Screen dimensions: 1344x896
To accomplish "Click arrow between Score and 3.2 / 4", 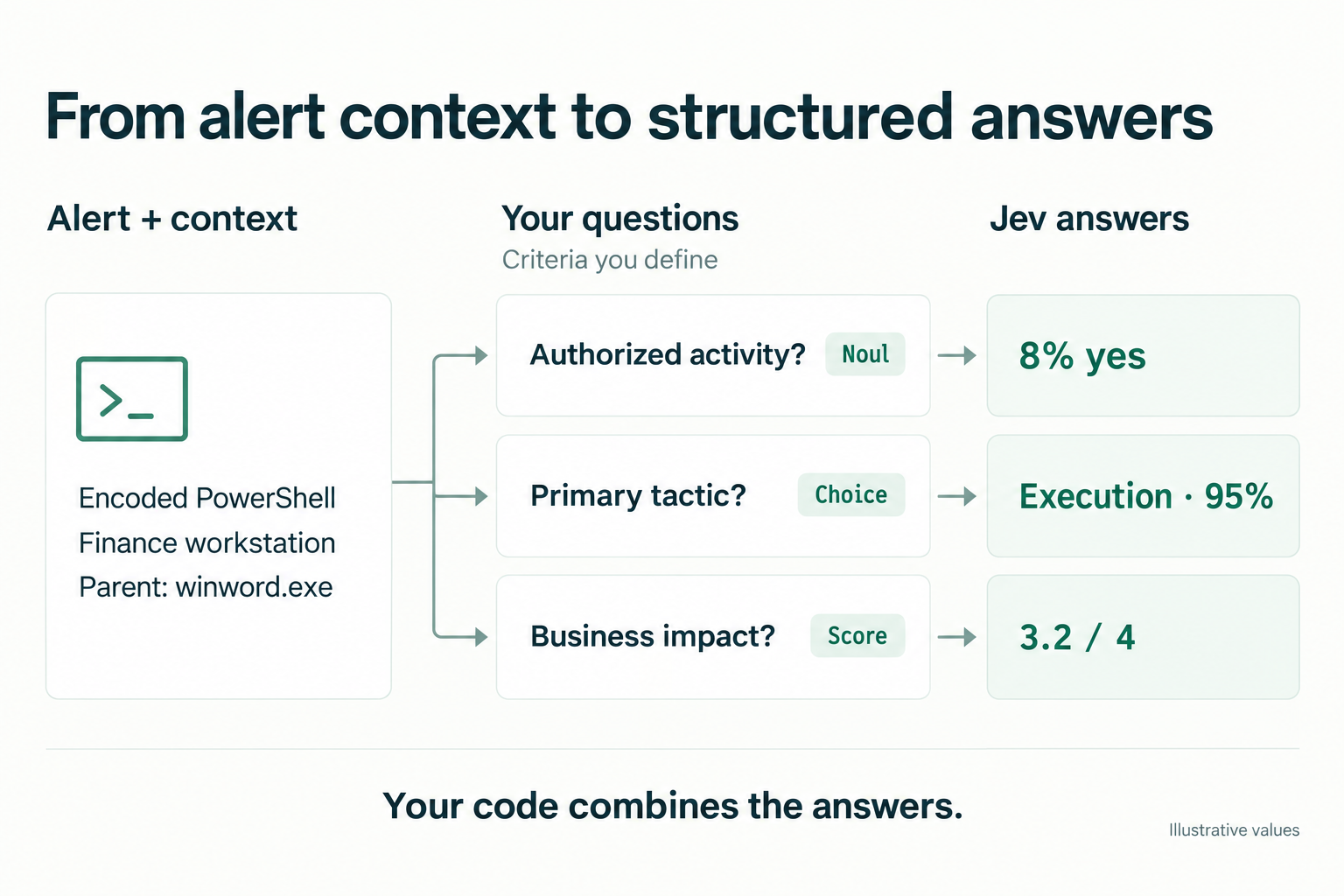I will [957, 637].
